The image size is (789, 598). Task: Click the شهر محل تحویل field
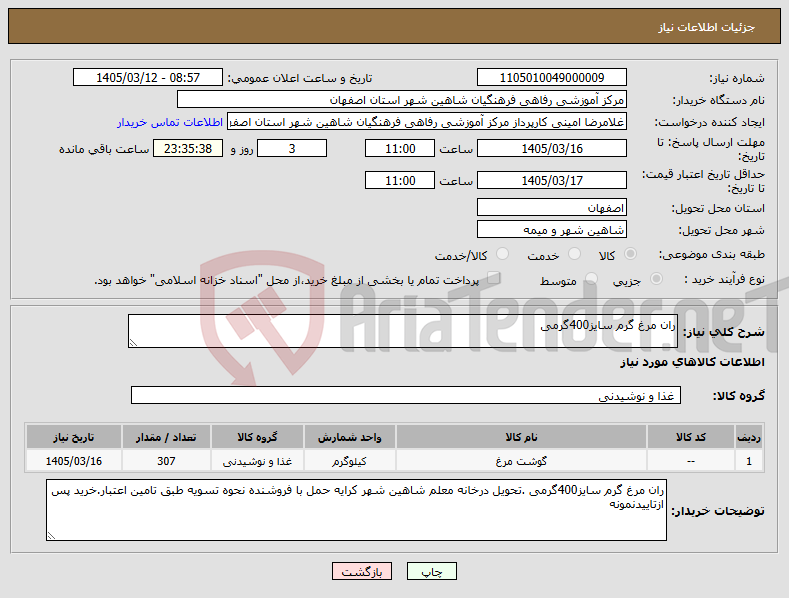[x=551, y=230]
